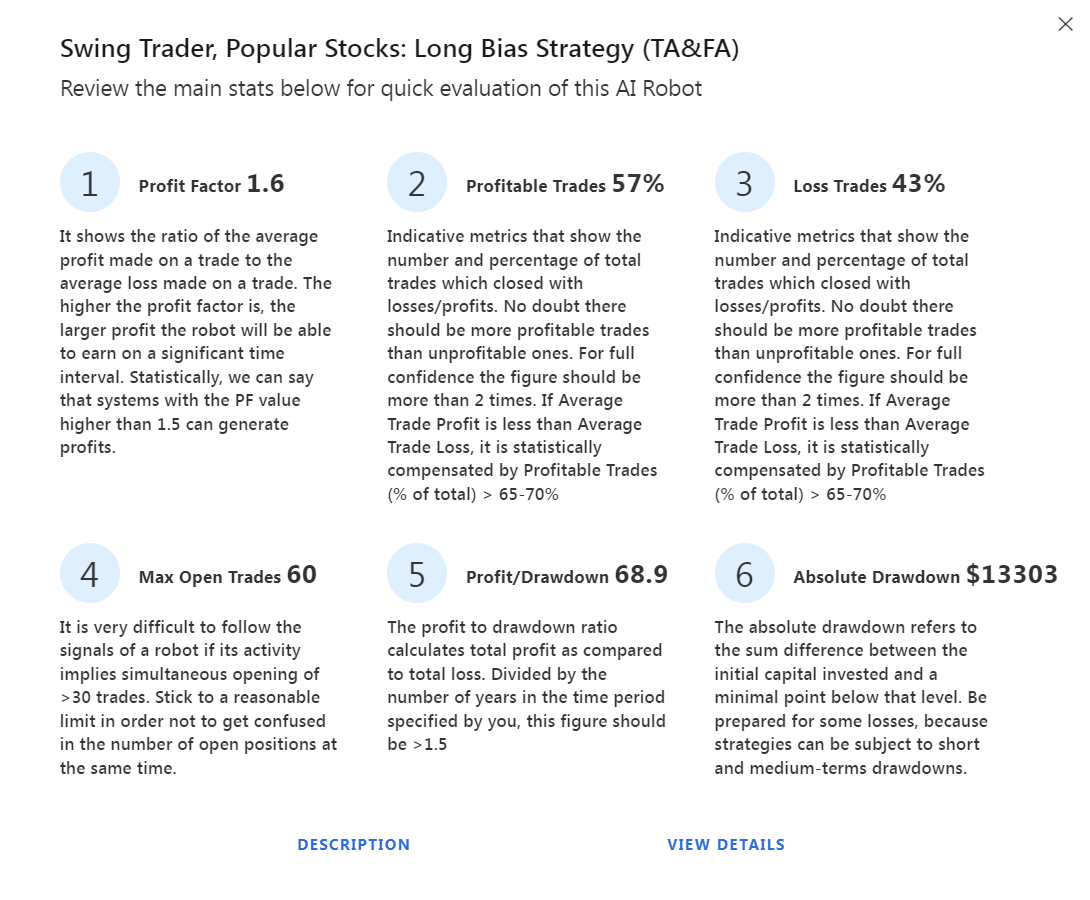Image resolution: width=1090 pixels, height=900 pixels.
Task: Click the 'Review the main stats' subtitle
Action: pyautogui.click(x=381, y=89)
